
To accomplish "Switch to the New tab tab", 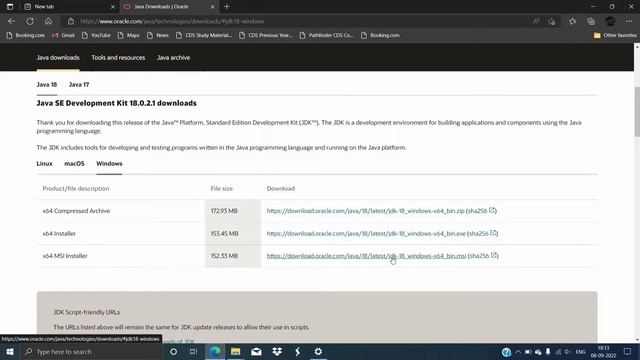I will tap(69, 7).
